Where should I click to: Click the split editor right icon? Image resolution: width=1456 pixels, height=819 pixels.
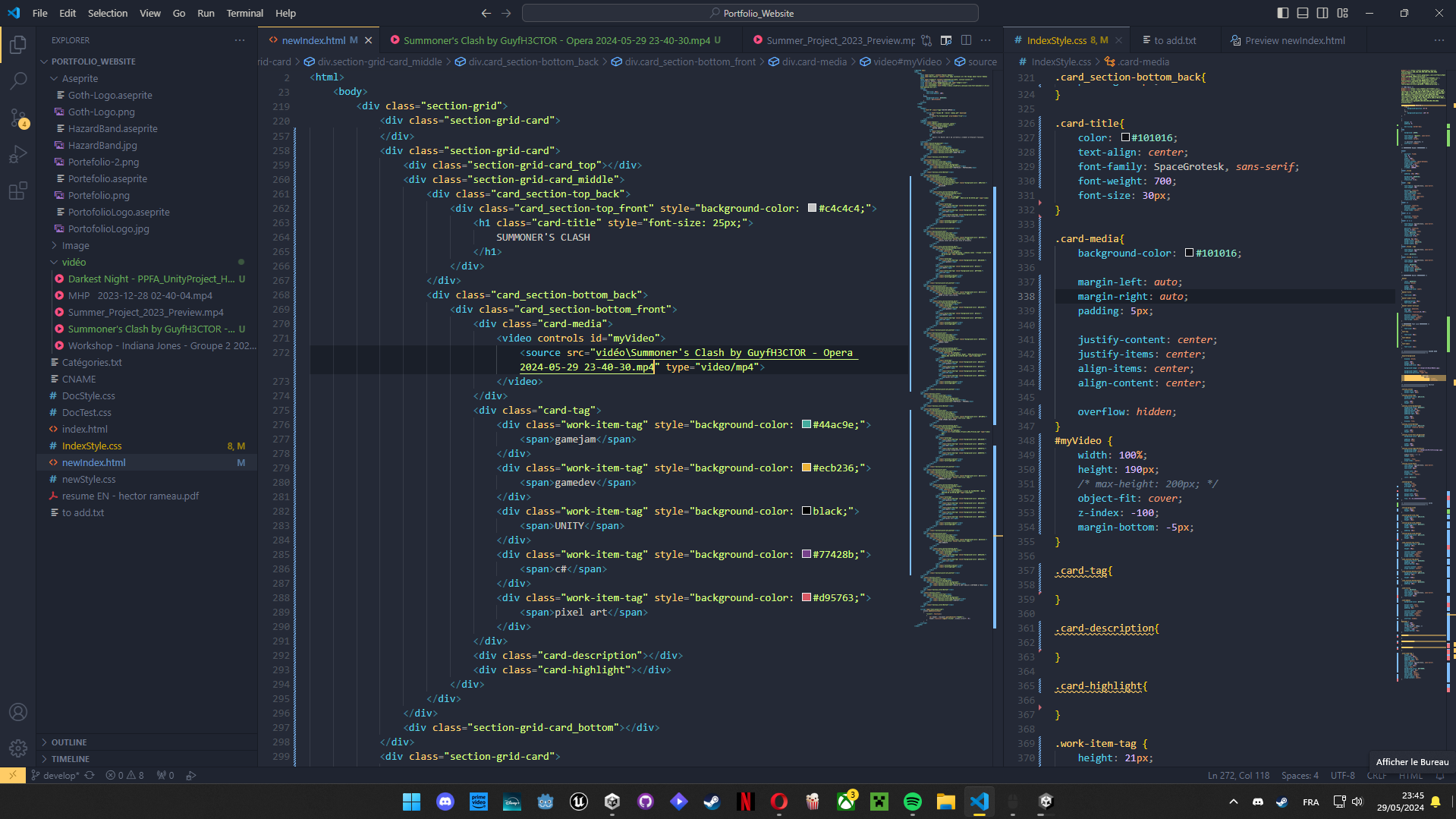(966, 40)
